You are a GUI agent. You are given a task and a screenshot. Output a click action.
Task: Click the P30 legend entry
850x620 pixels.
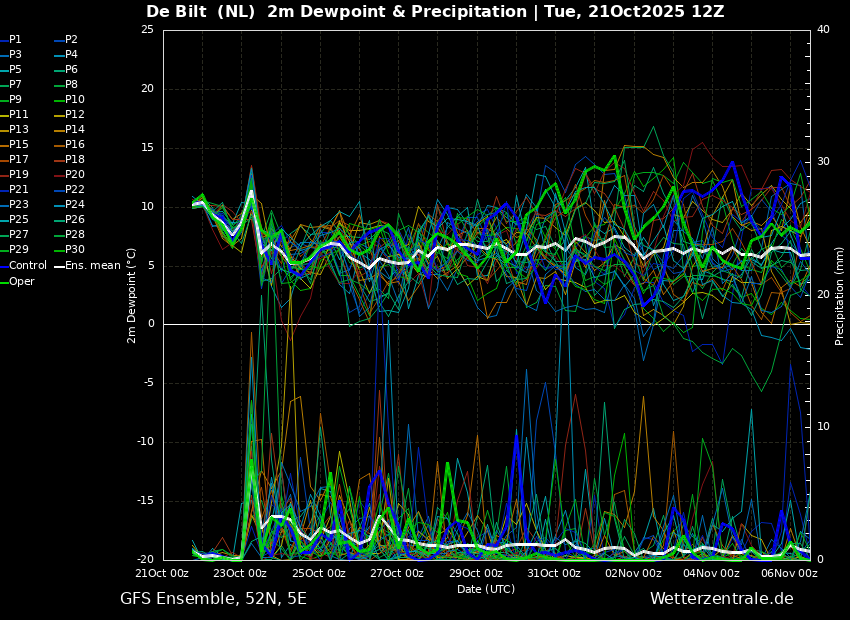coord(75,250)
